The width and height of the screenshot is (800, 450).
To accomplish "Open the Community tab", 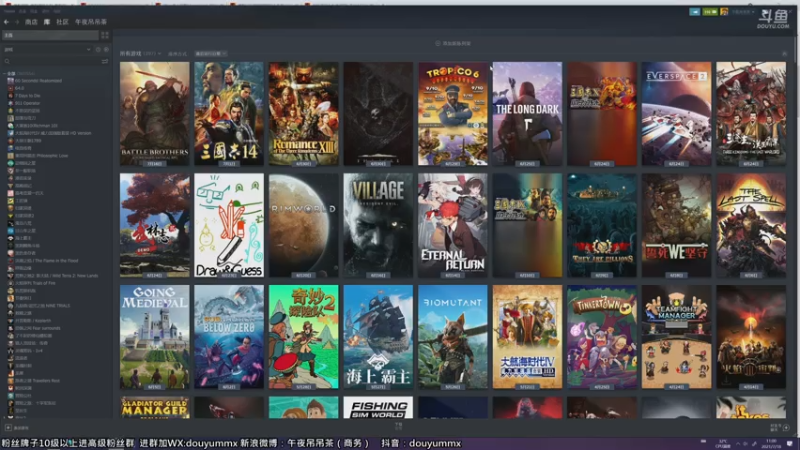I will tap(62, 22).
